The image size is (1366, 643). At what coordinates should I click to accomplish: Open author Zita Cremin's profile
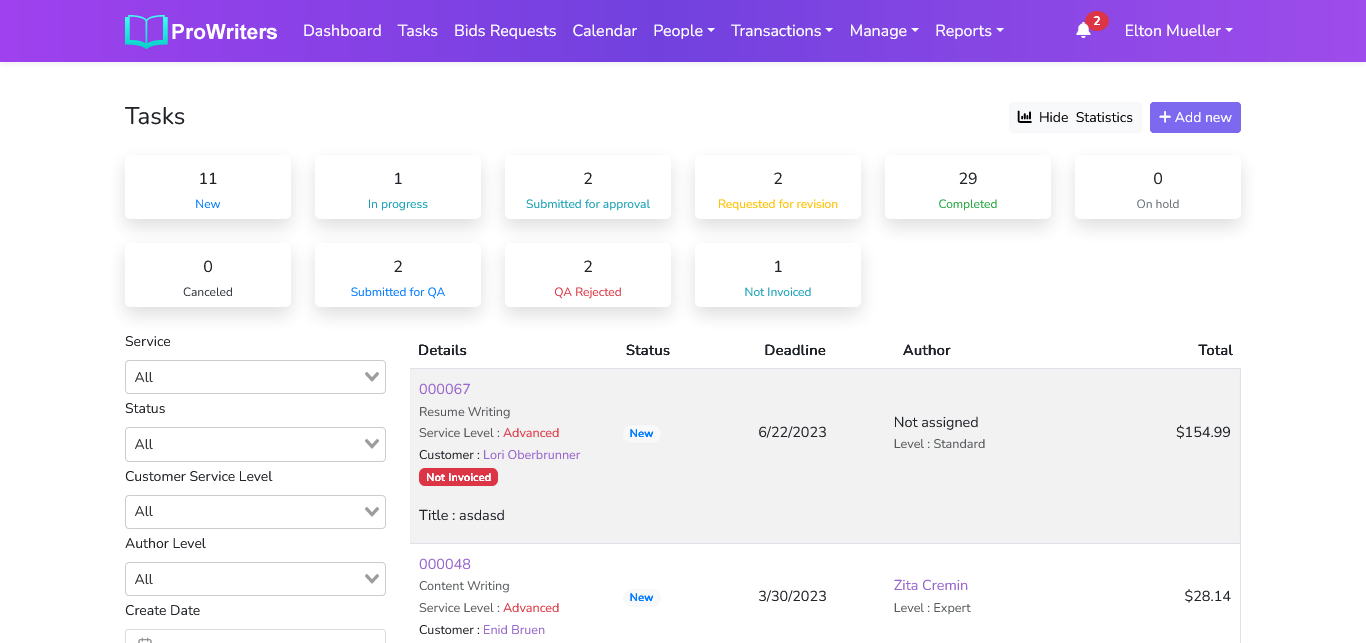pyautogui.click(x=930, y=585)
